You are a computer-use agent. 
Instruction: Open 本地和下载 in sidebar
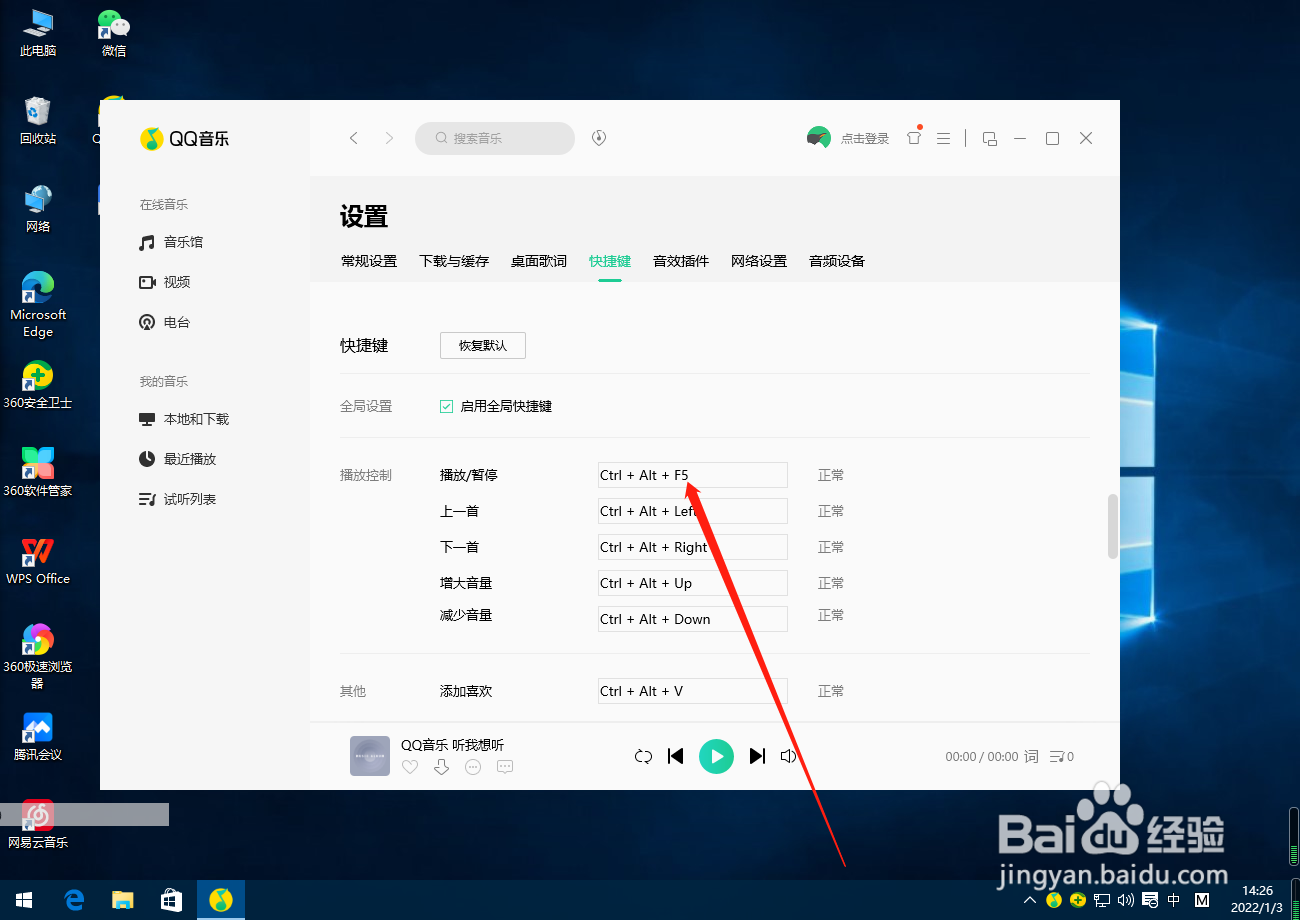184,419
